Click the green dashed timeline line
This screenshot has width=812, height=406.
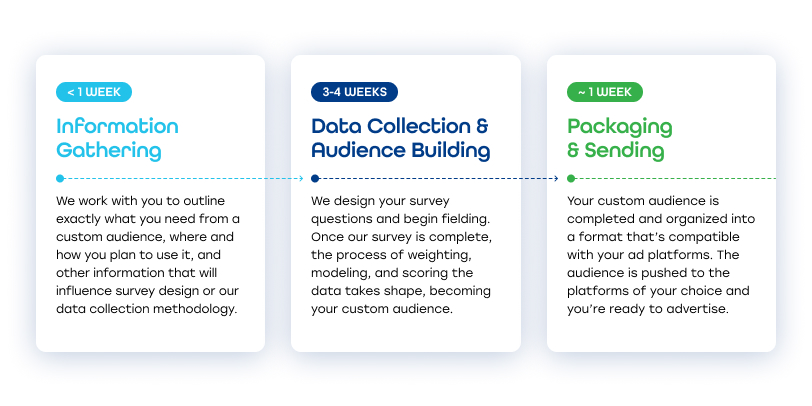[x=676, y=179]
